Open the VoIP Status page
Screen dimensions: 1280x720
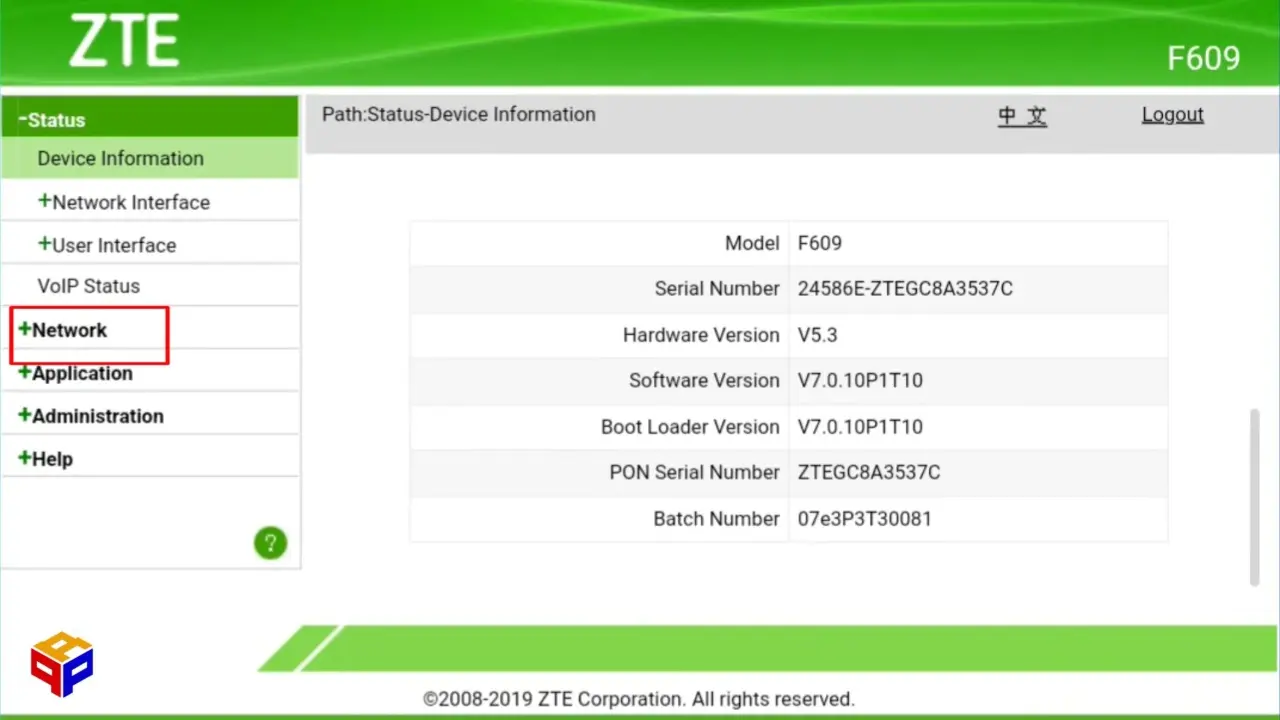point(88,286)
